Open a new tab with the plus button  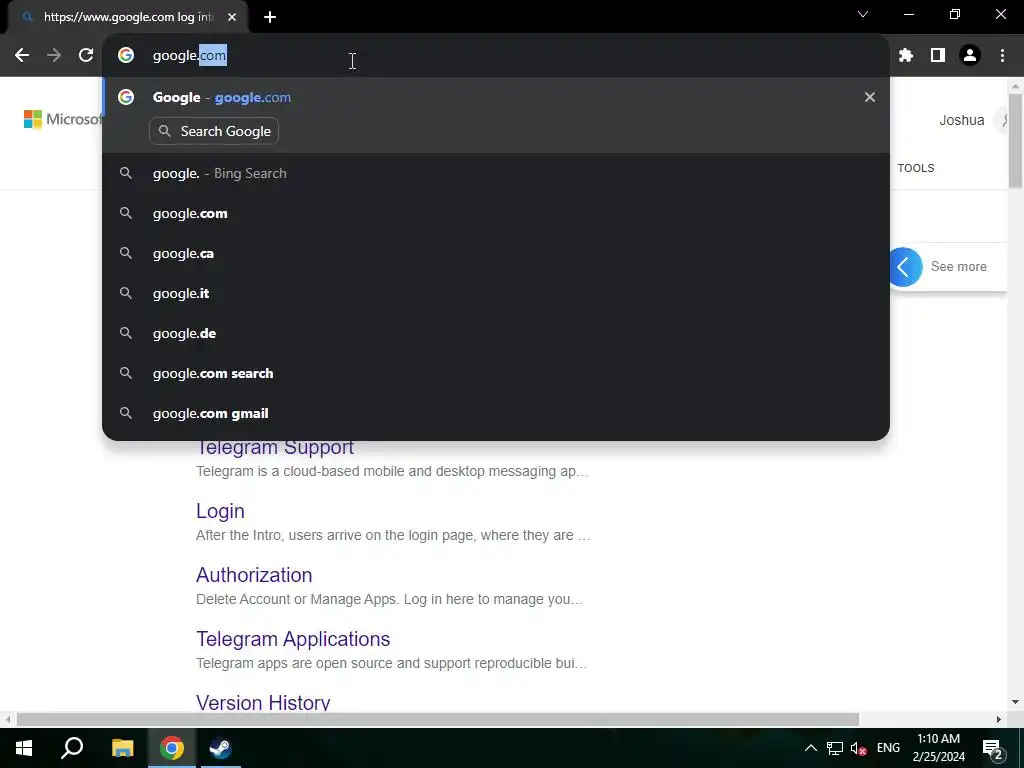pos(270,17)
